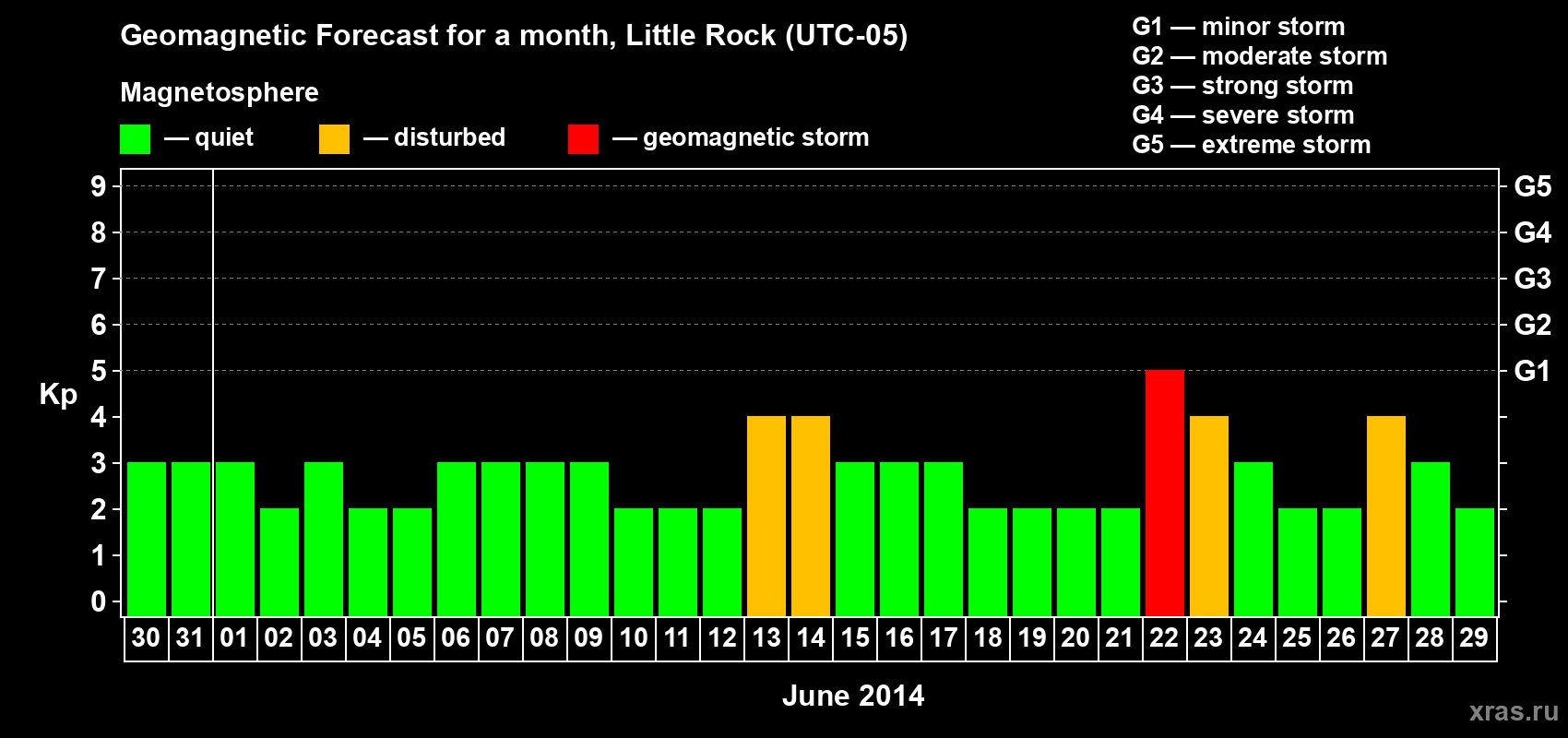Click the Kp axis title

coord(58,395)
